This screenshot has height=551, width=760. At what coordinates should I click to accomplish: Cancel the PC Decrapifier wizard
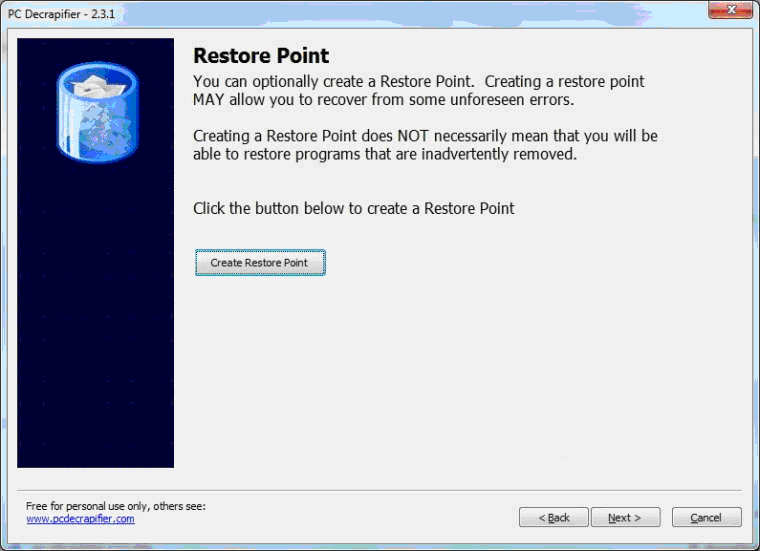(x=706, y=517)
